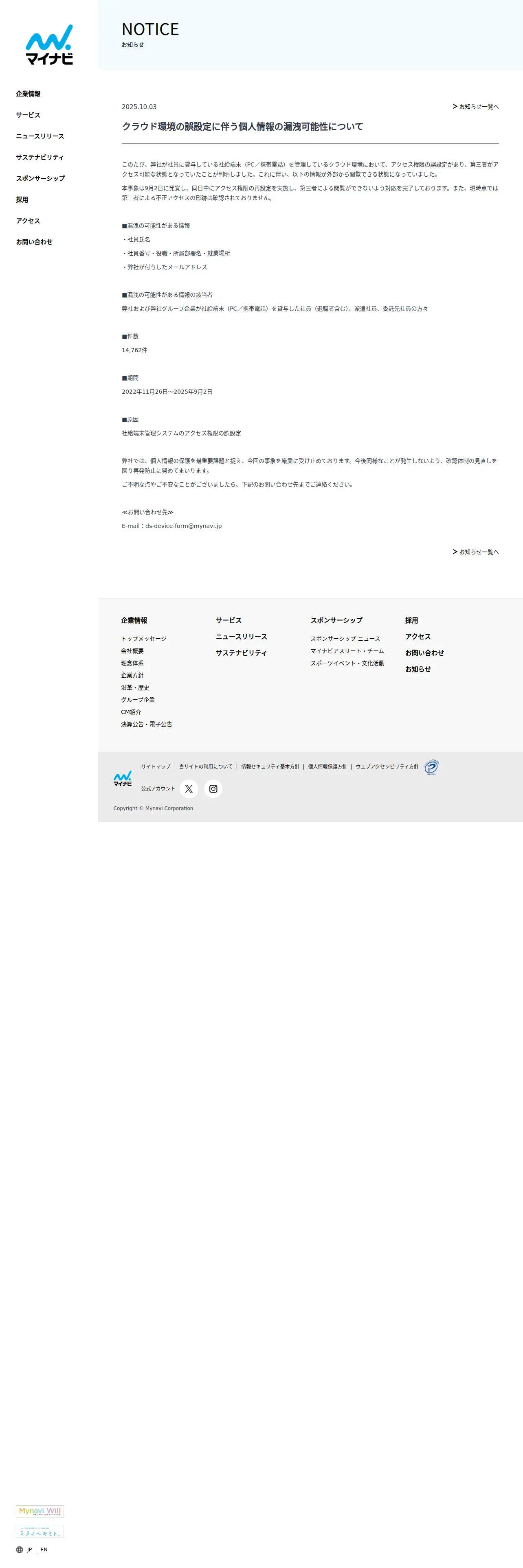Open 当サイトの利用について link

tap(206, 766)
